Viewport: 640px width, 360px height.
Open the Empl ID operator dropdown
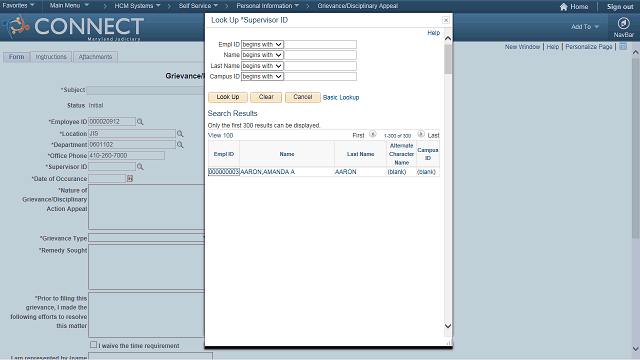coord(262,44)
